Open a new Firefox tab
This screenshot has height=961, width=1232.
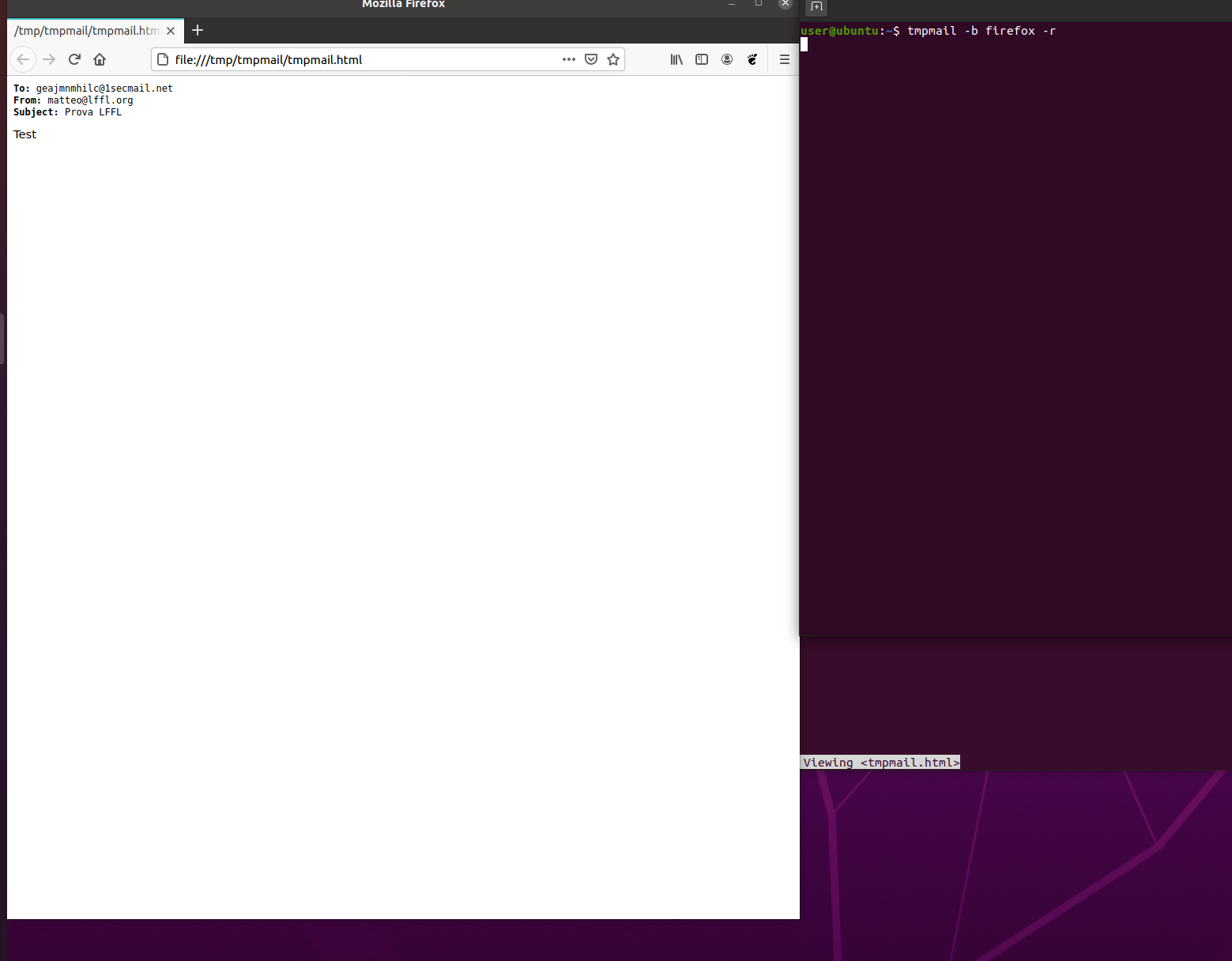[198, 30]
